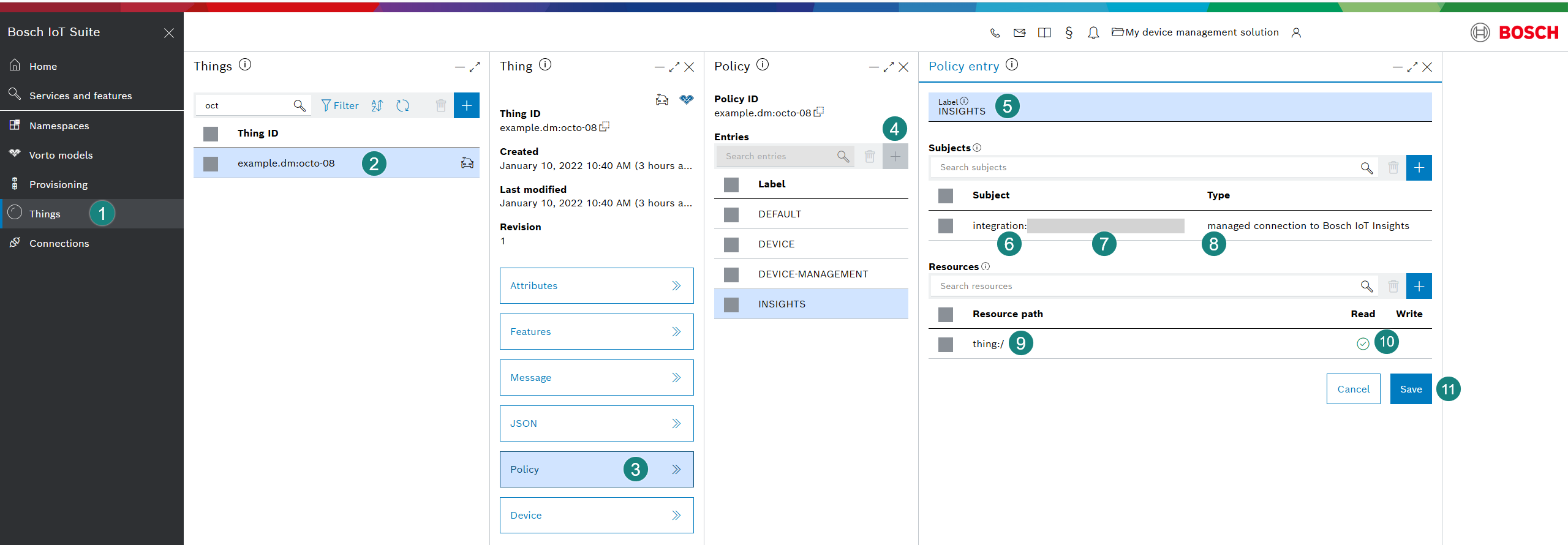Expand the Attributes section
Image resolution: width=1568 pixels, height=545 pixels.
tap(597, 285)
